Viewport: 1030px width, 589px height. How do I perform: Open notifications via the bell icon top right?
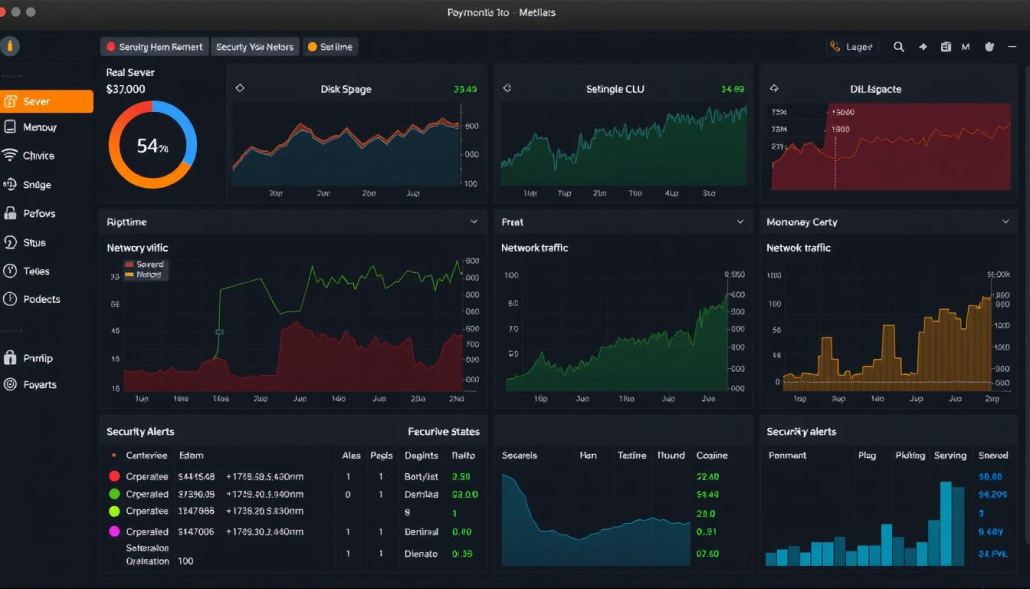pos(988,46)
